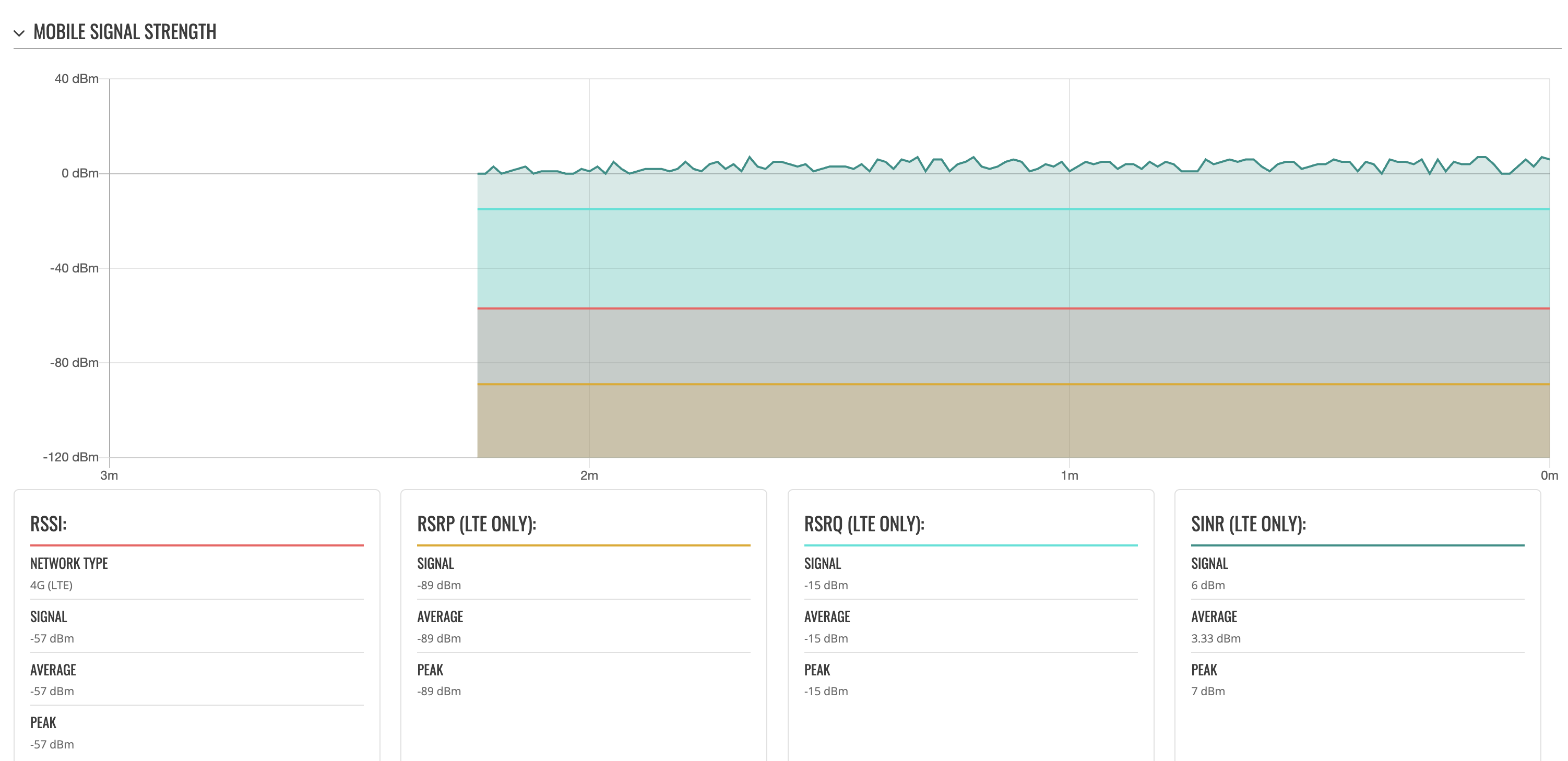The width and height of the screenshot is (1568, 761).
Task: Click the 1m marker on time axis
Action: [x=1069, y=475]
